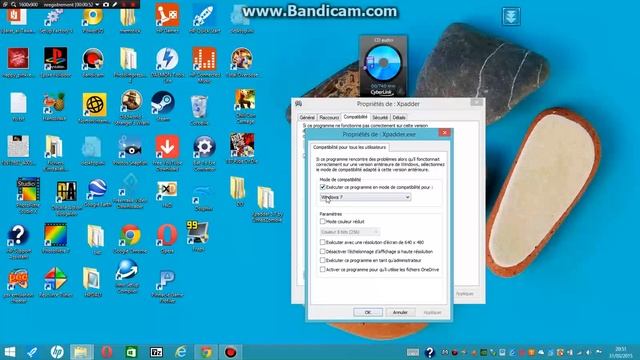Open the red download-arrow YouTube downloader shortcut
Image resolution: width=640 pixels, height=360 pixels.
(x=167, y=153)
